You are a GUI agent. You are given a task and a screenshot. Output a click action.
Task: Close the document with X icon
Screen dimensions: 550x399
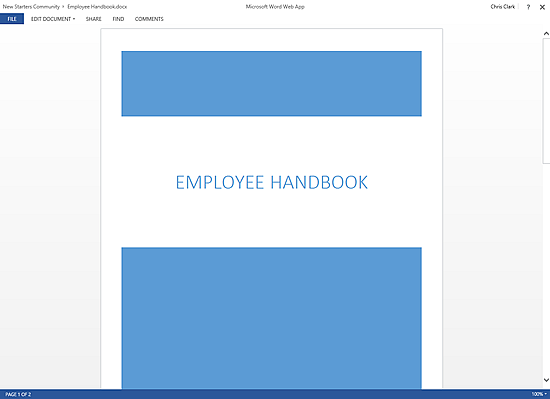pos(542,7)
